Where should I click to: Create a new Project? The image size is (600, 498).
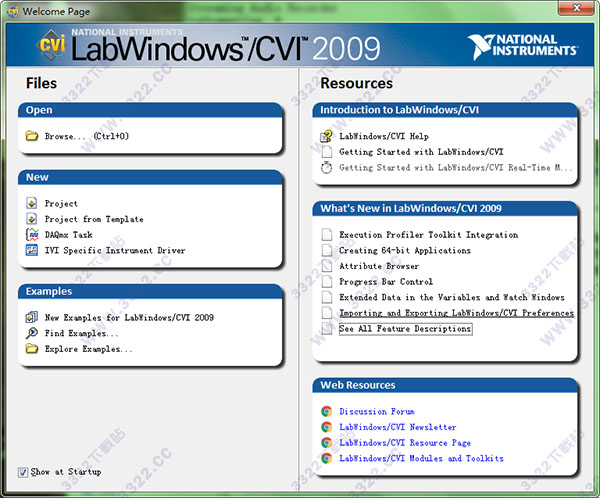tap(61, 203)
